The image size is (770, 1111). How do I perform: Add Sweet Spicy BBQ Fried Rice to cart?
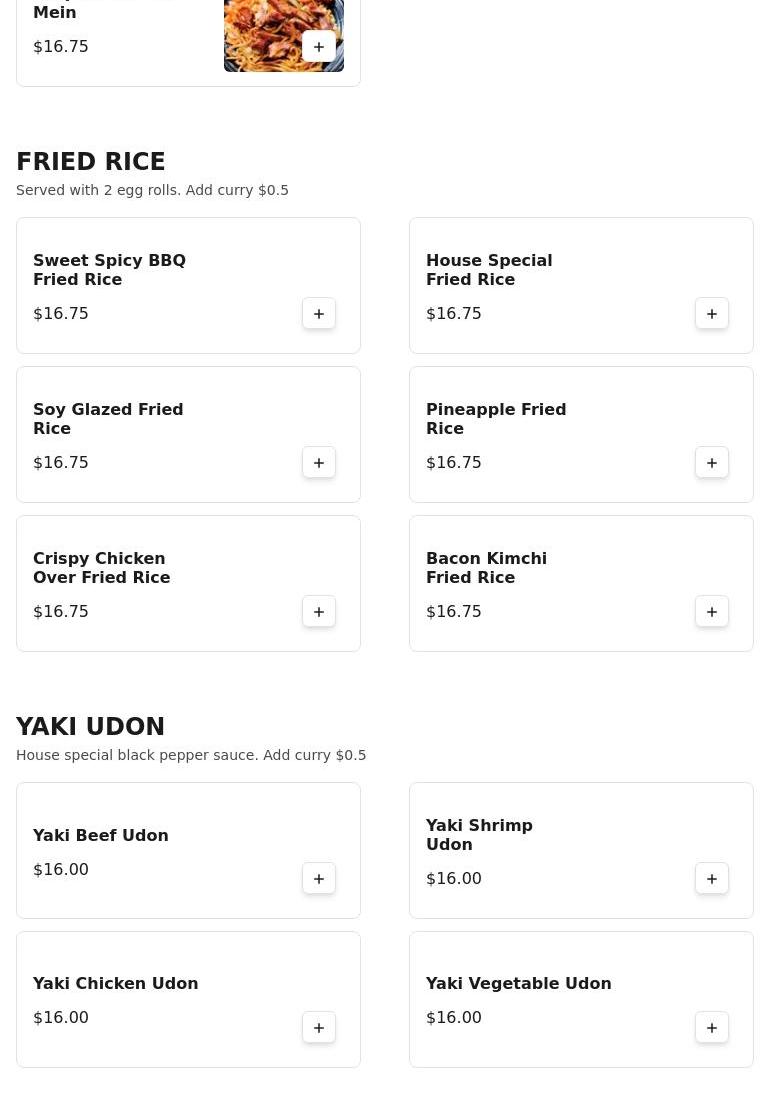319,314
